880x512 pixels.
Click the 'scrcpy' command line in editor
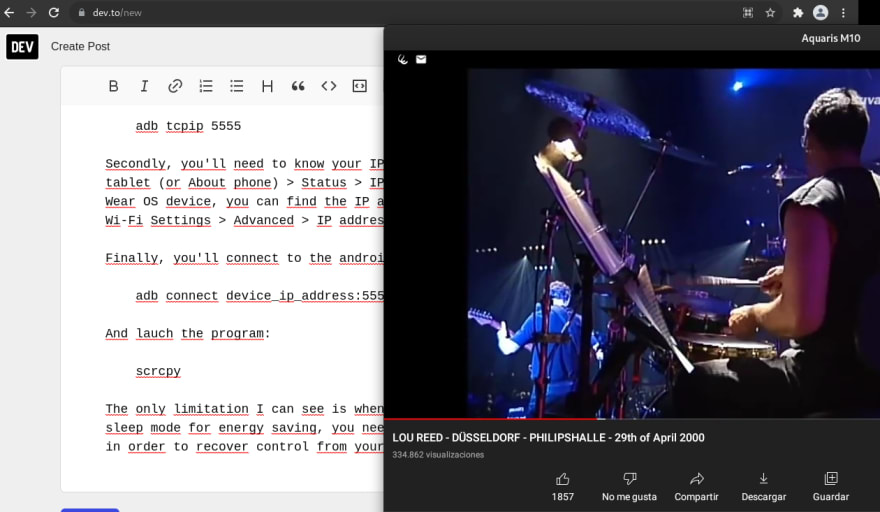[158, 372]
